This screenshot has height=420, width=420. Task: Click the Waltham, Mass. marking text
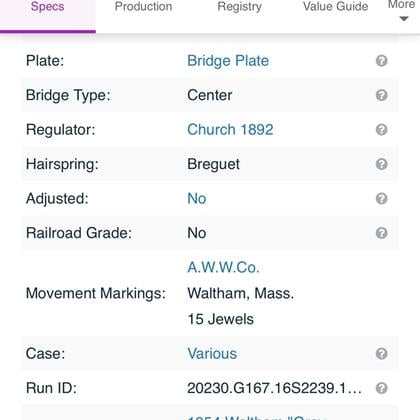[241, 294]
